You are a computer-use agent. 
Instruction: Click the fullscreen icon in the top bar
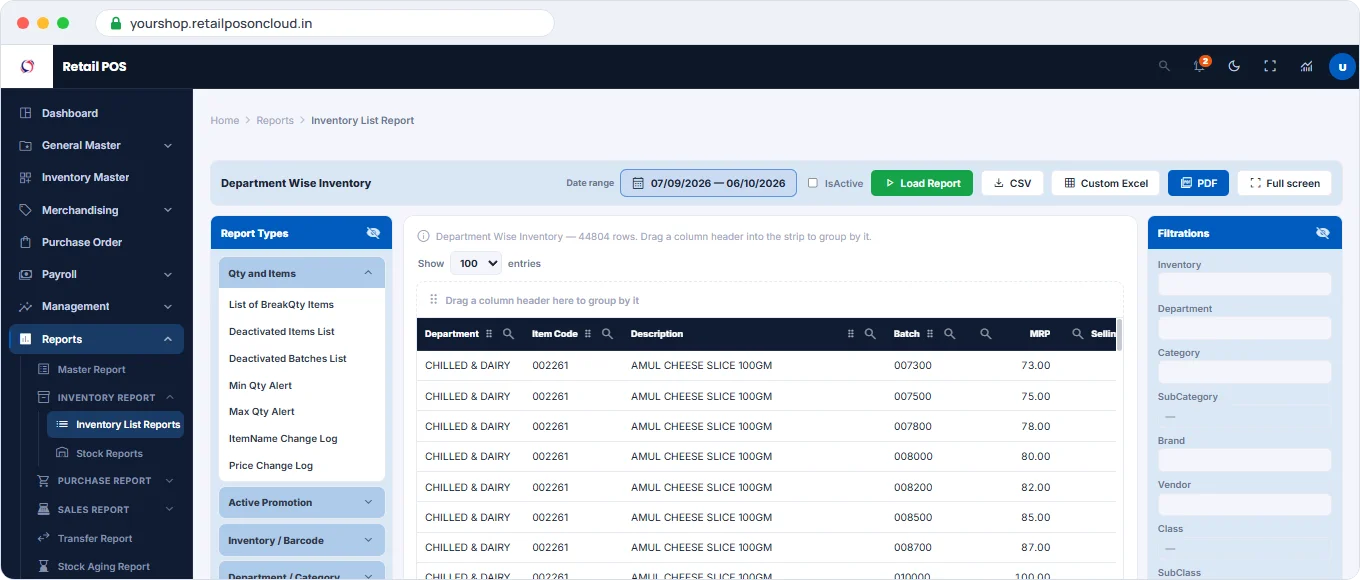[1270, 66]
